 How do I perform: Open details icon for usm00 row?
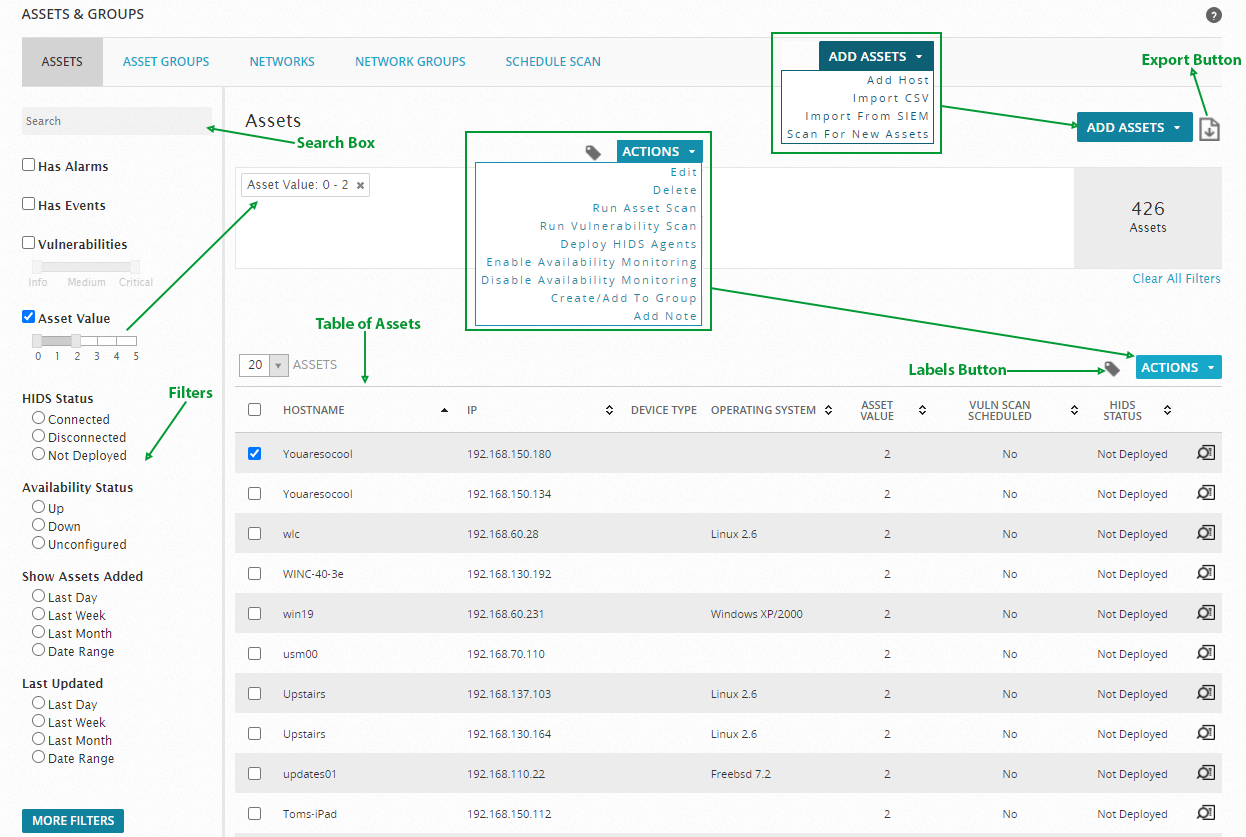1206,653
